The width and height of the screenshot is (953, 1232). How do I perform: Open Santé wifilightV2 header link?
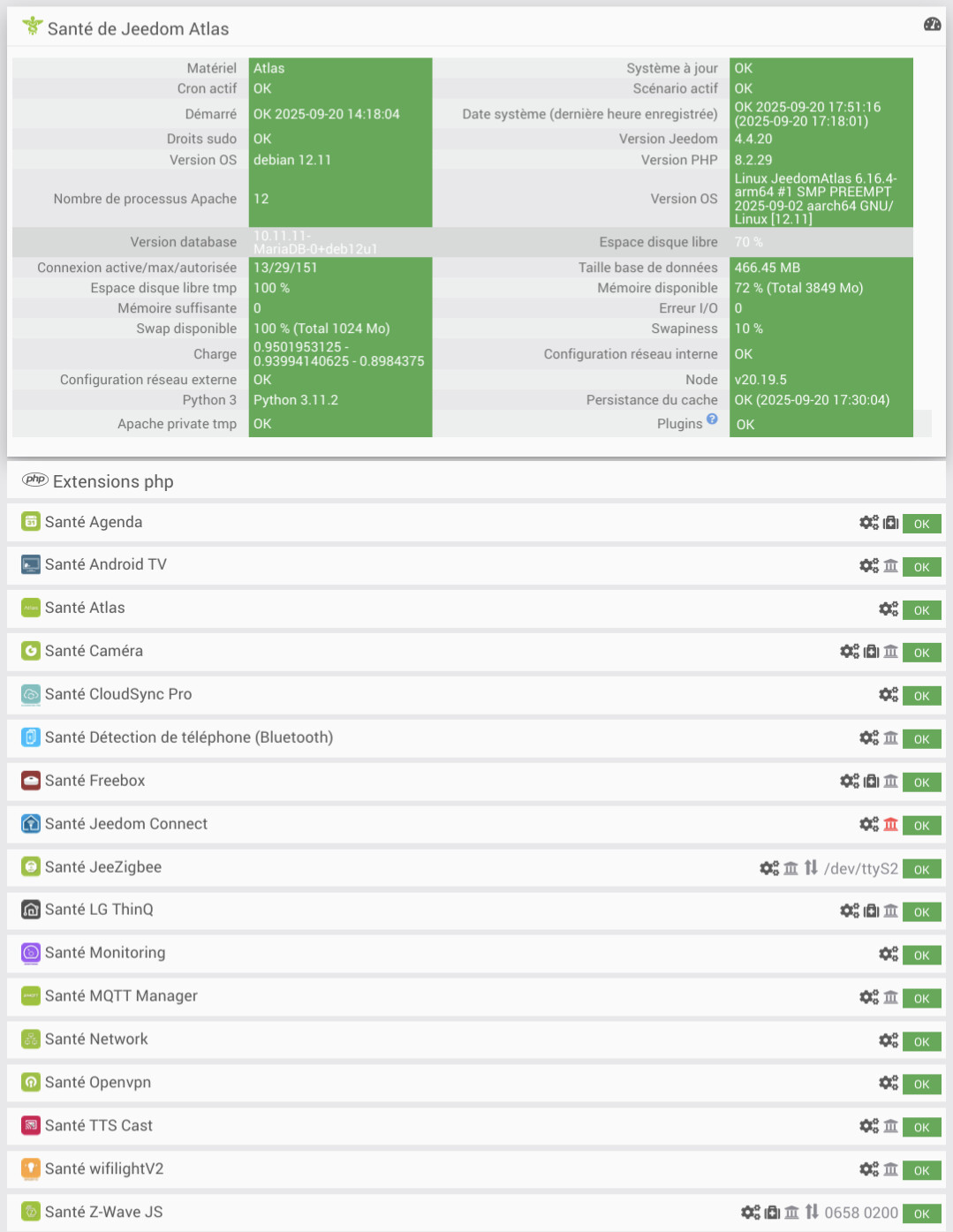tap(104, 1169)
